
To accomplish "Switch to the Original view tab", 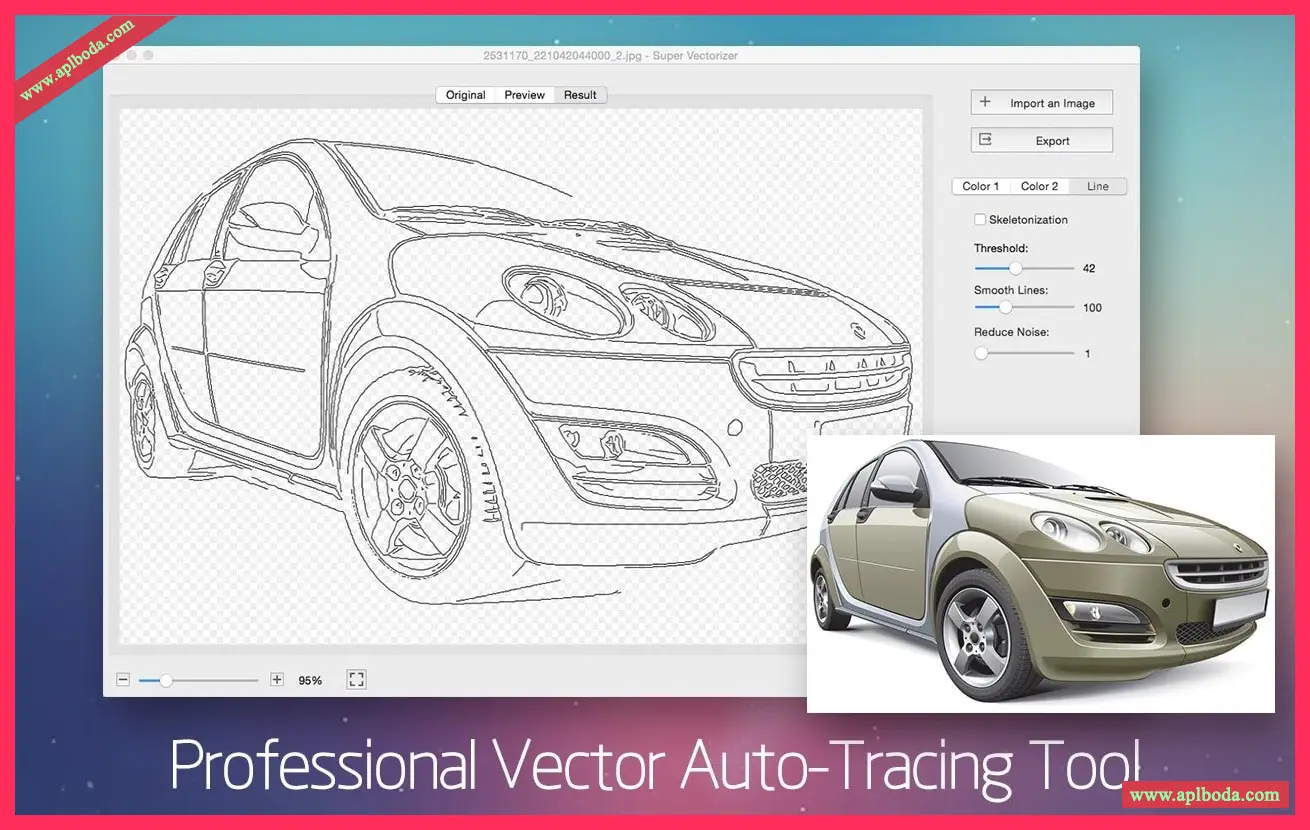I will point(465,95).
